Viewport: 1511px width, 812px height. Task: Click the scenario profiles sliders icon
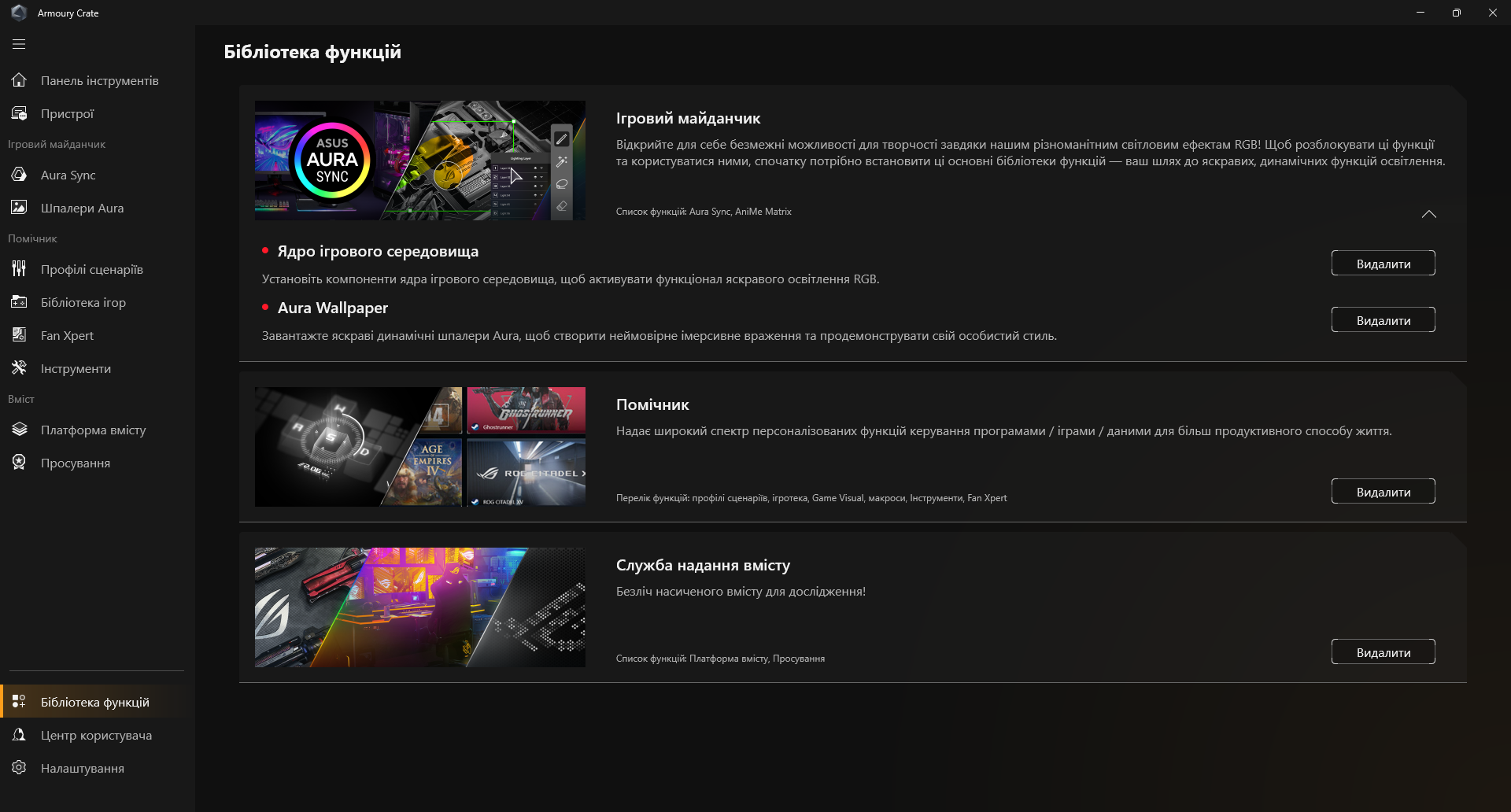pos(19,269)
